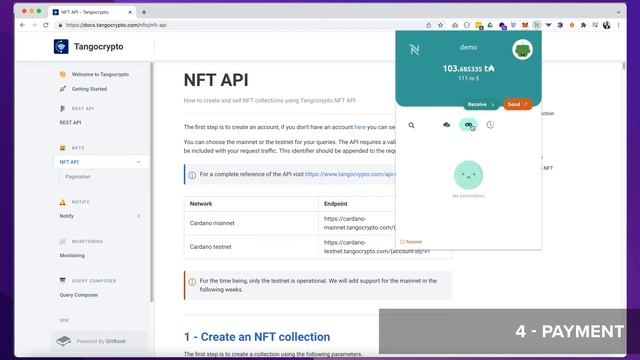Click the Endpoint column header
The width and height of the screenshot is (640, 360).
tap(336, 204)
